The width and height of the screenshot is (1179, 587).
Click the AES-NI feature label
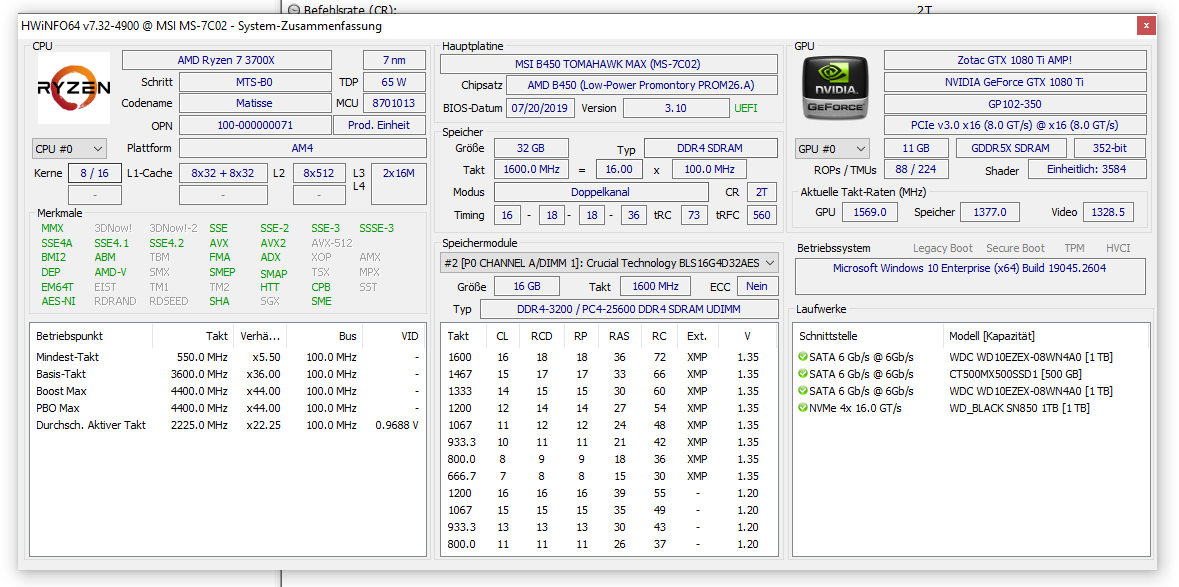(x=58, y=301)
